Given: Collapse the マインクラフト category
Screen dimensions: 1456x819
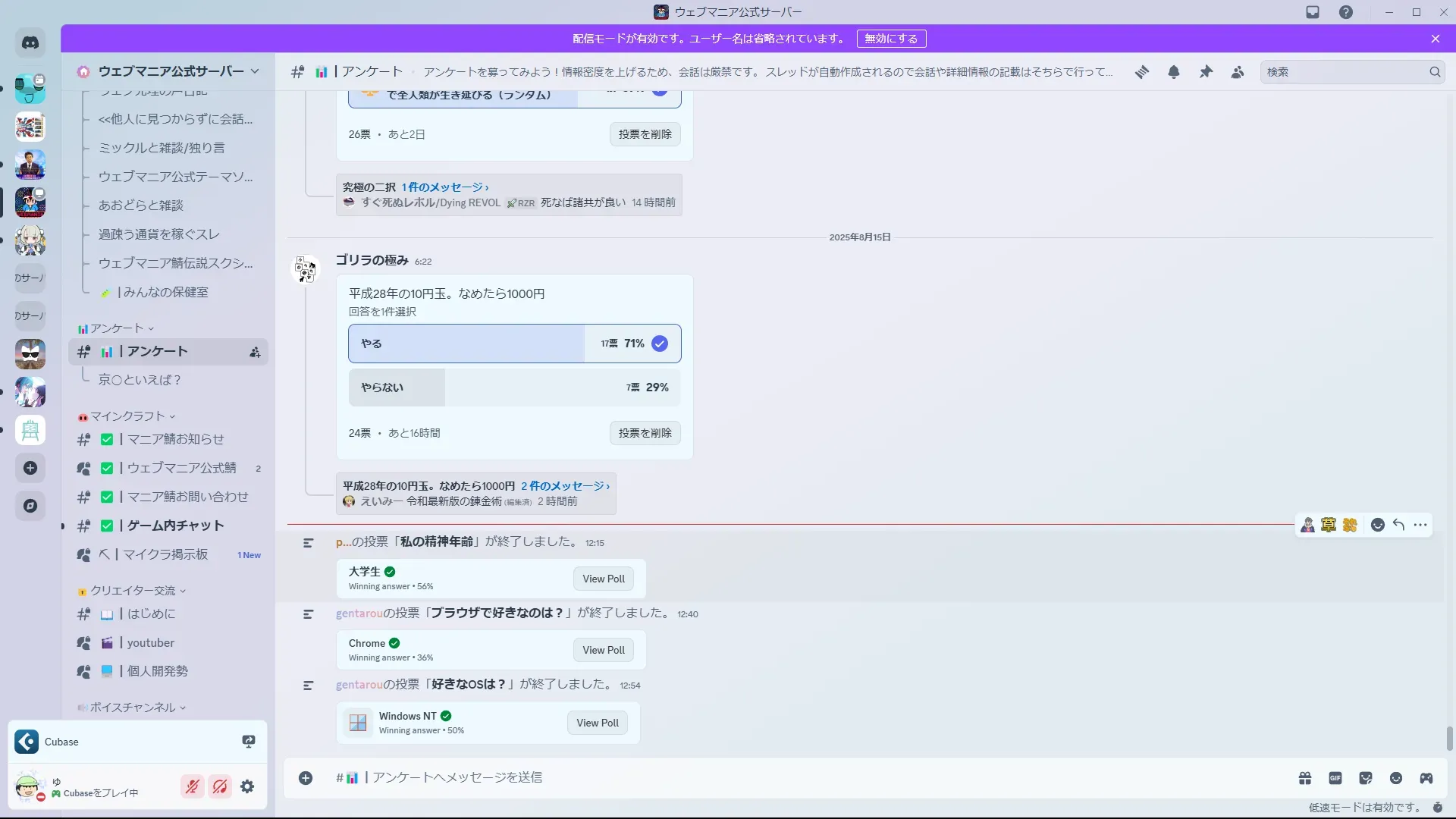Looking at the screenshot, I should coord(127,416).
